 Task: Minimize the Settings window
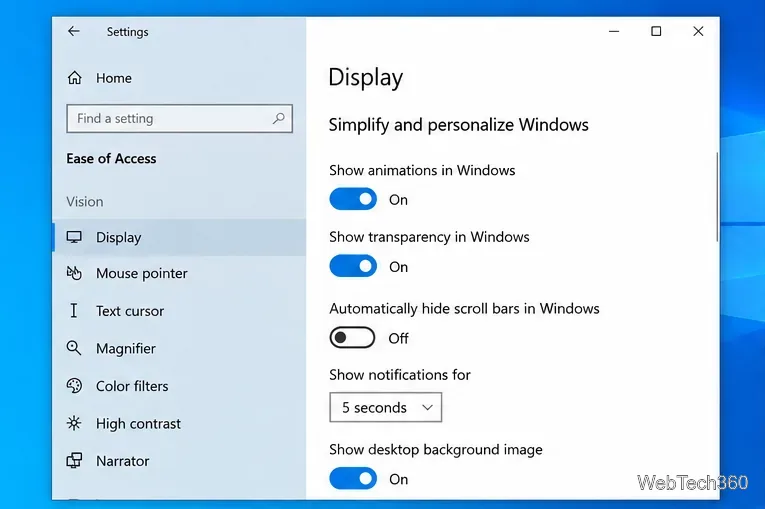point(614,31)
